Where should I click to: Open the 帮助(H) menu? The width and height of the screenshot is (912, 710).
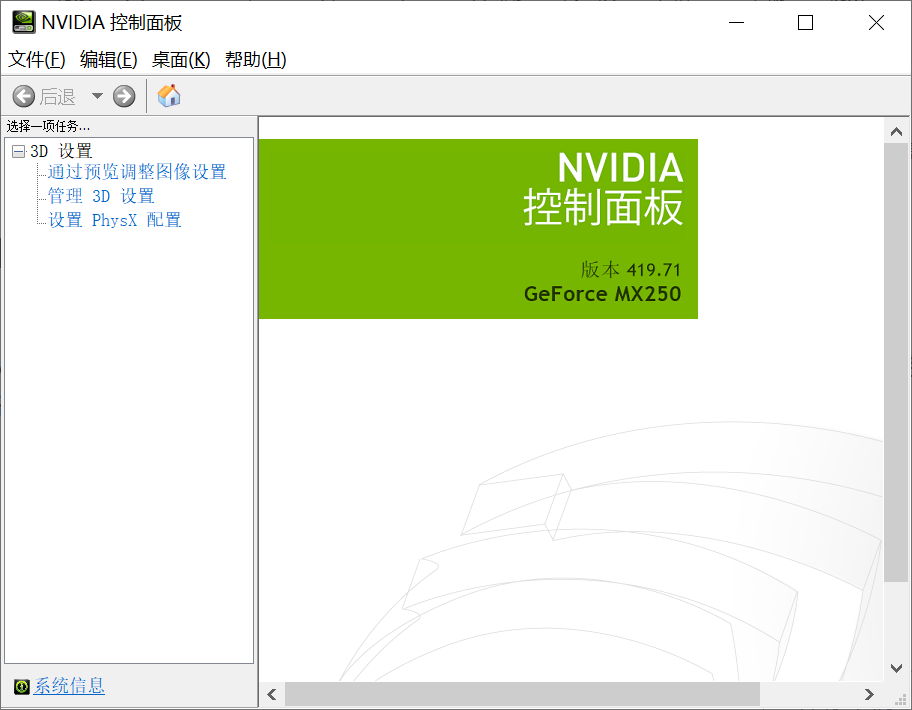pyautogui.click(x=255, y=59)
